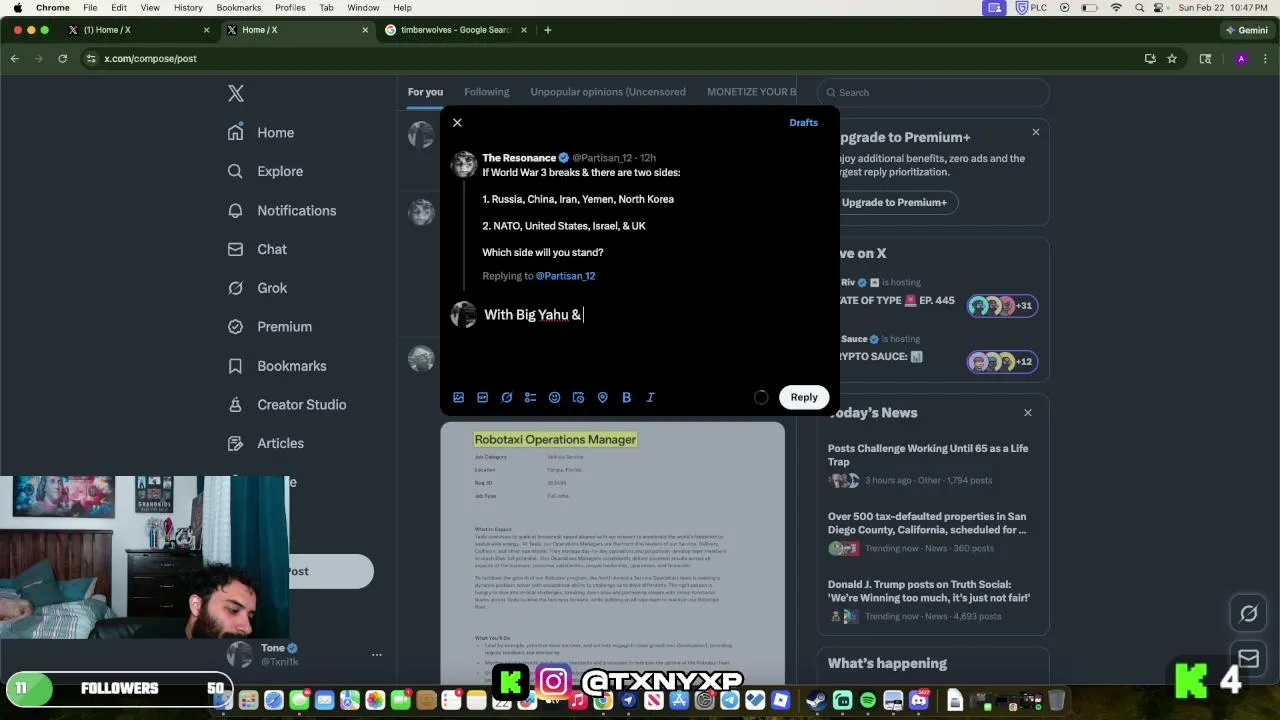Click the character count progress circle
Image resolution: width=1280 pixels, height=720 pixels.
[761, 397]
